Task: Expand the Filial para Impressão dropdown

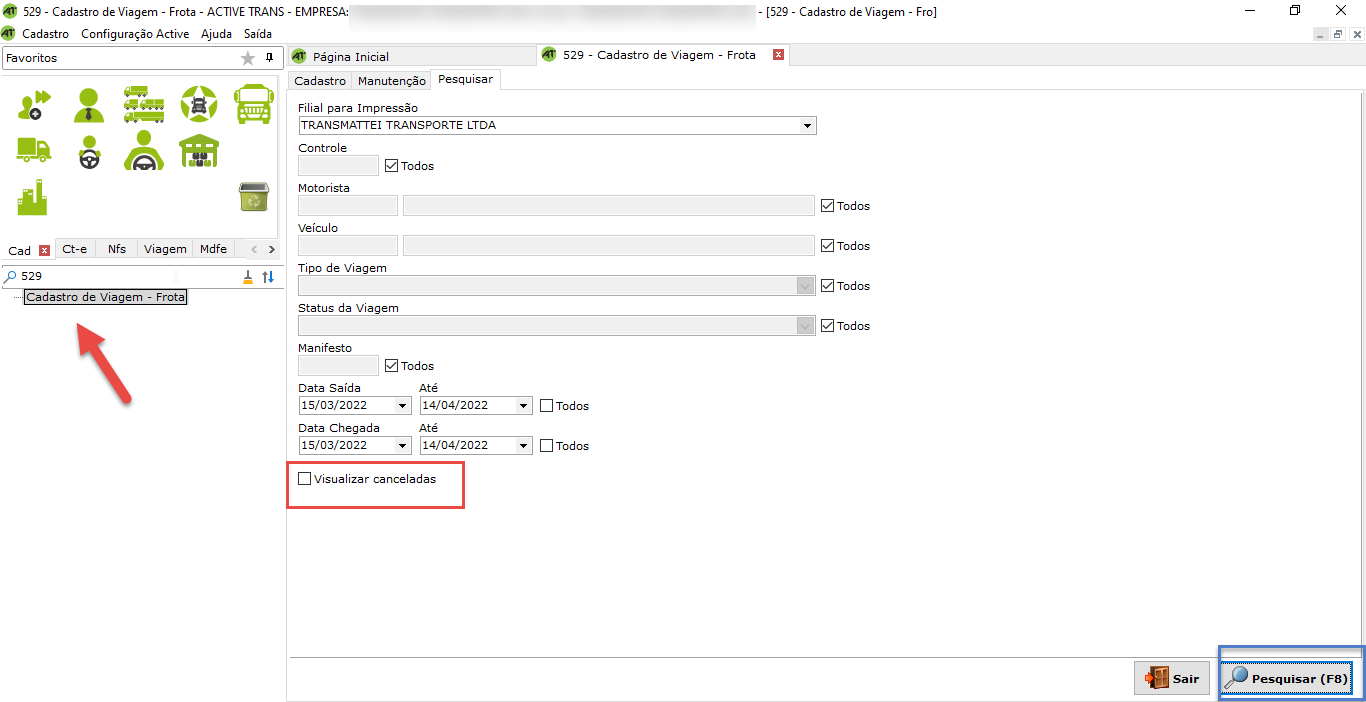Action: (807, 126)
